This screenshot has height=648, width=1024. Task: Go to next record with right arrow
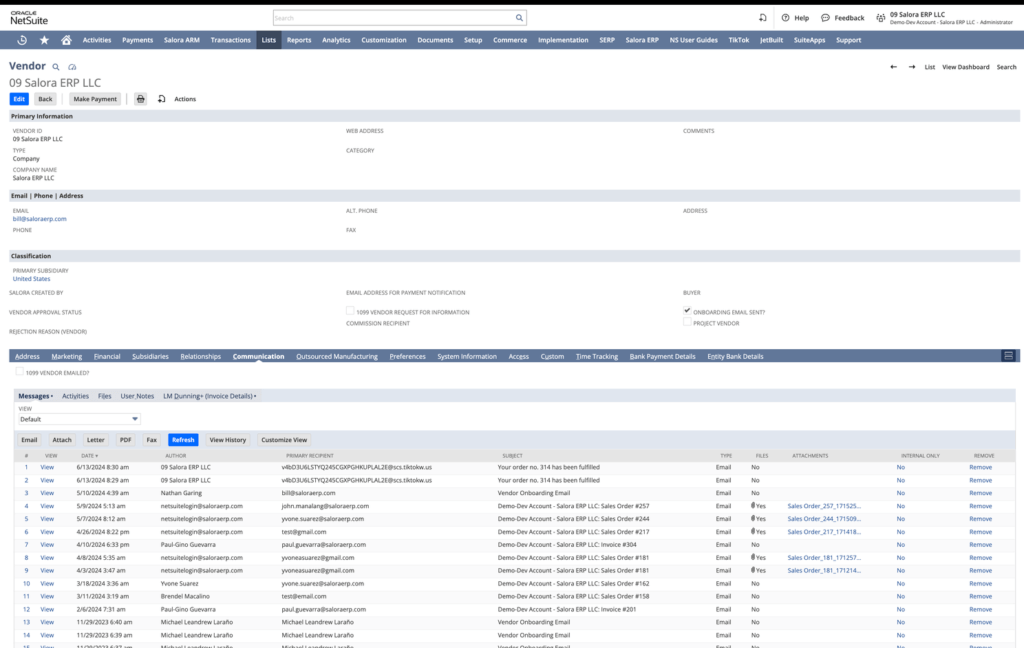(x=911, y=67)
